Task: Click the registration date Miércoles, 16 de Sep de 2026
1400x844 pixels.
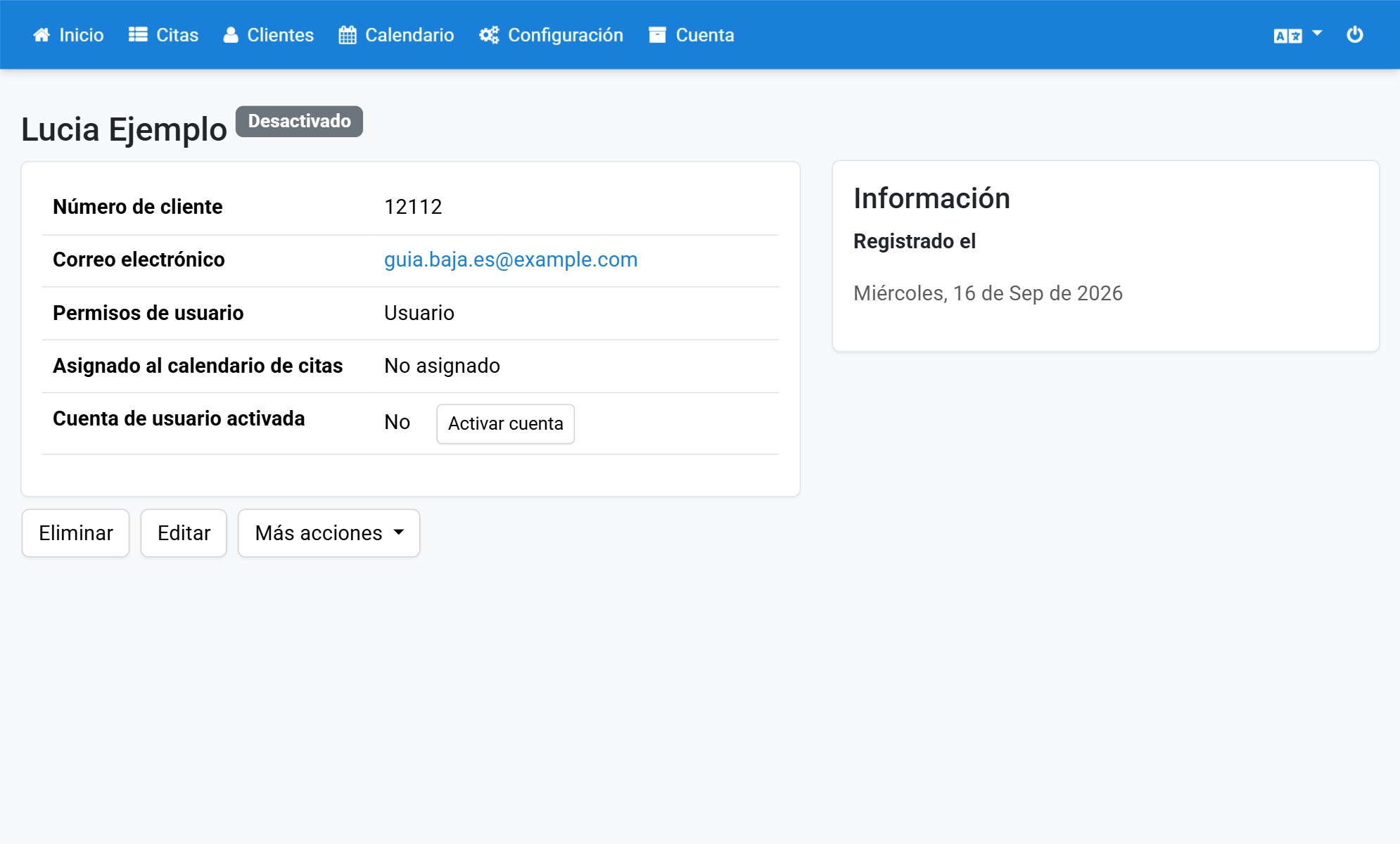Action: [988, 293]
